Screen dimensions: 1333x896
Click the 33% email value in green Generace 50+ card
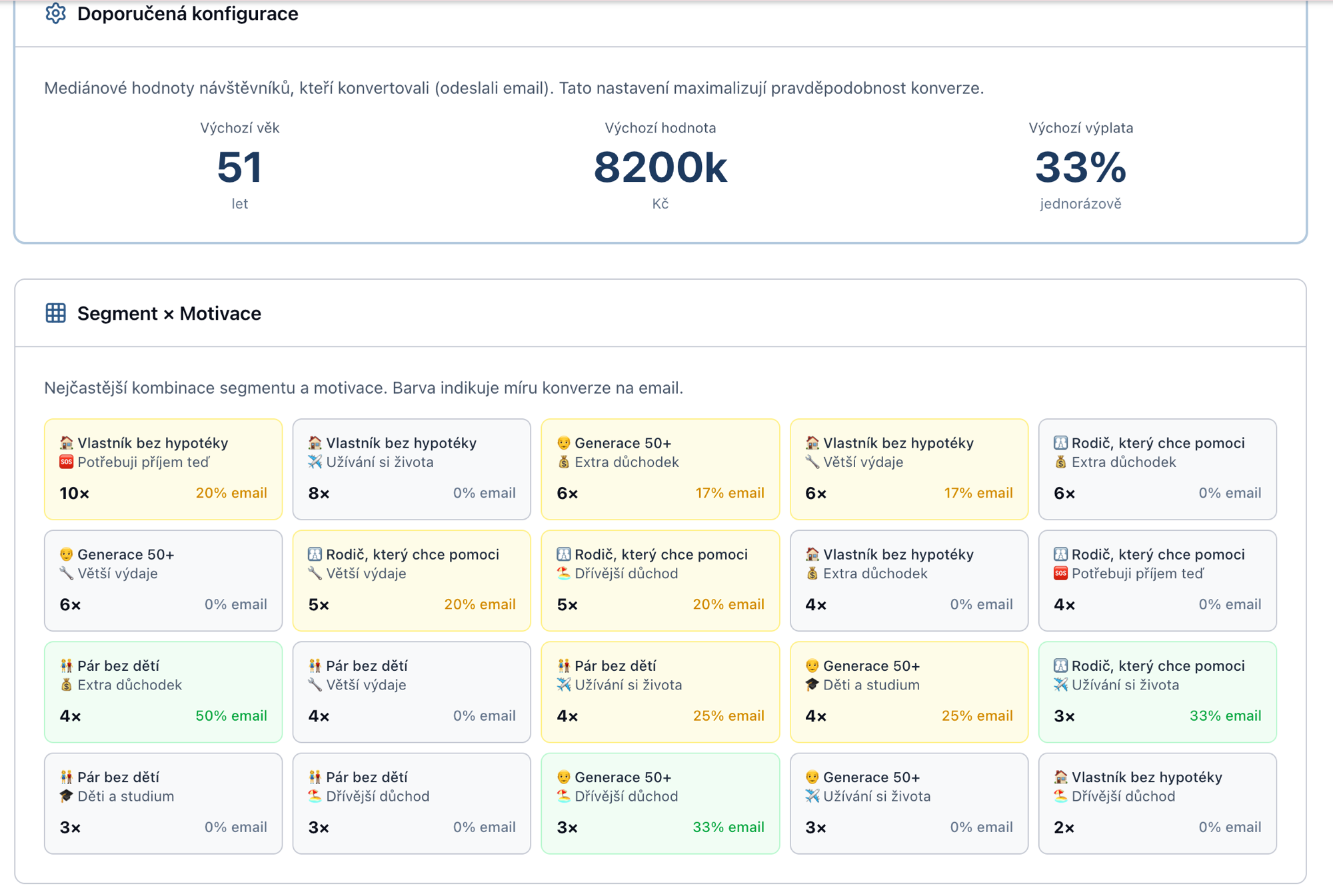pos(728,827)
